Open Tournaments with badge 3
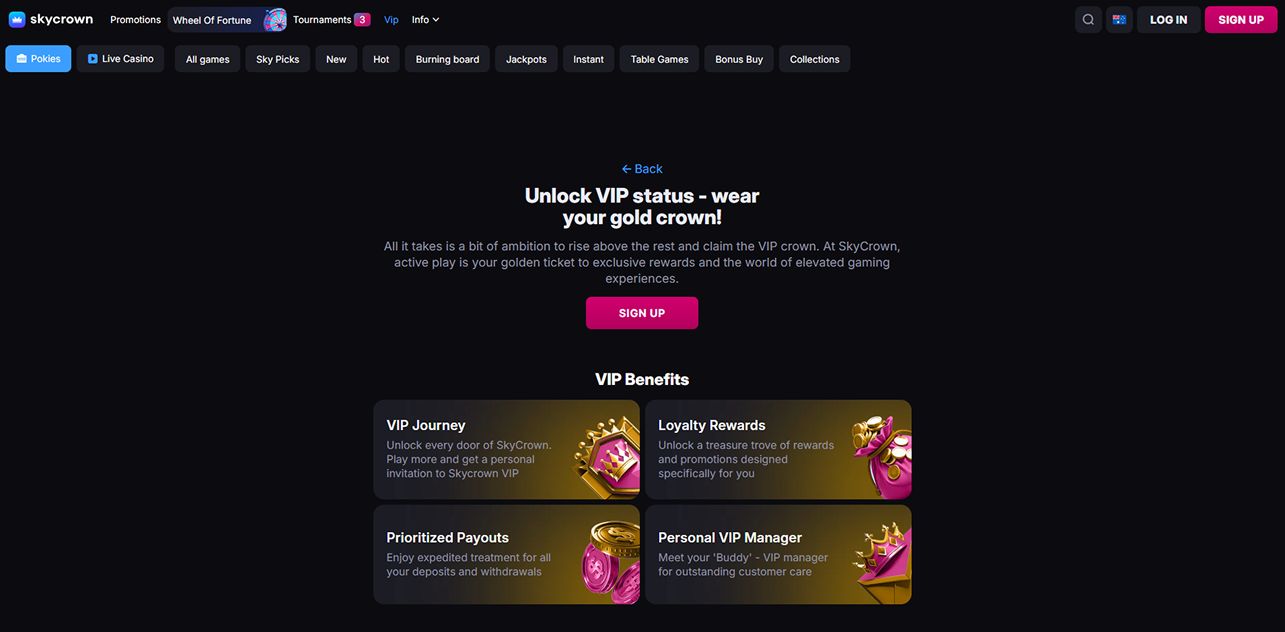Screen dimensions: 1285x632 pyautogui.click(x=331, y=20)
